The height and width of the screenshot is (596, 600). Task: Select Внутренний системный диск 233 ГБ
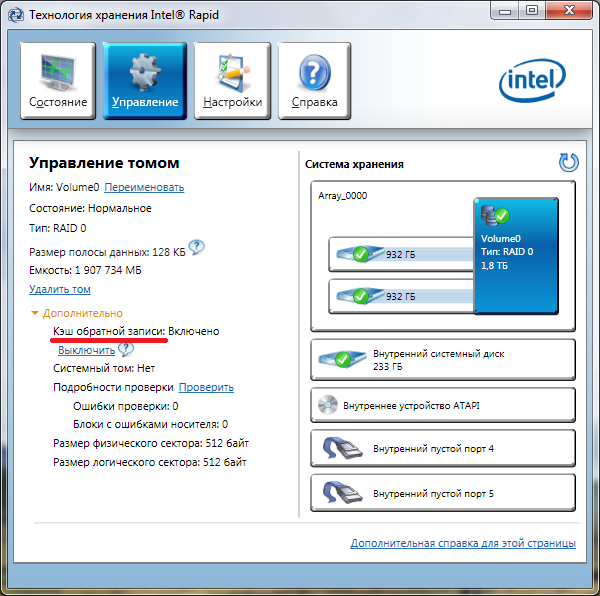pyautogui.click(x=443, y=360)
